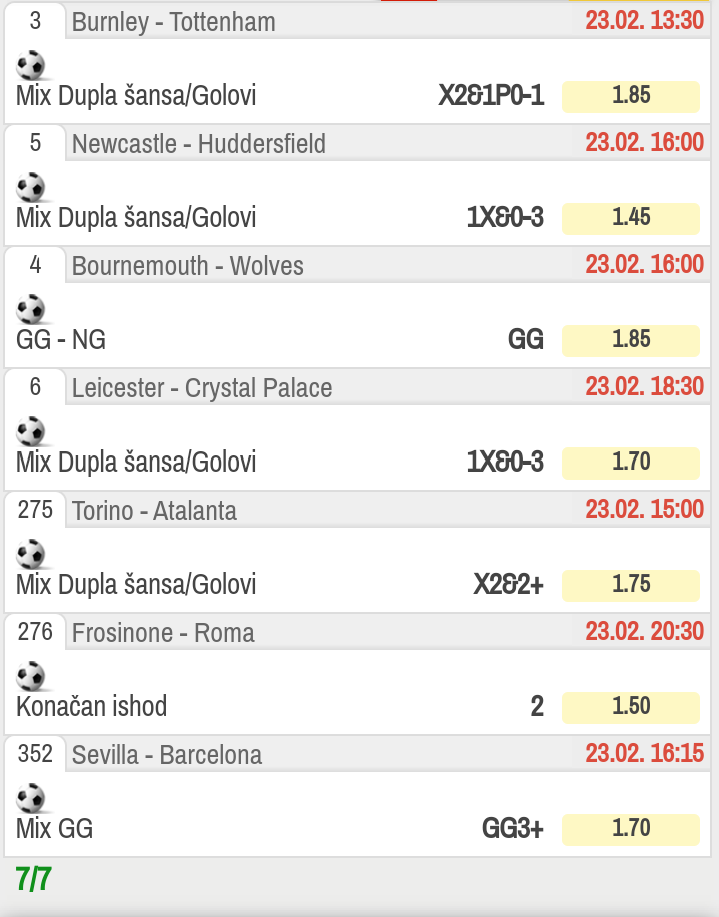Click the soccer ball icon under Newcastle - Huddersfield

pos(30,187)
